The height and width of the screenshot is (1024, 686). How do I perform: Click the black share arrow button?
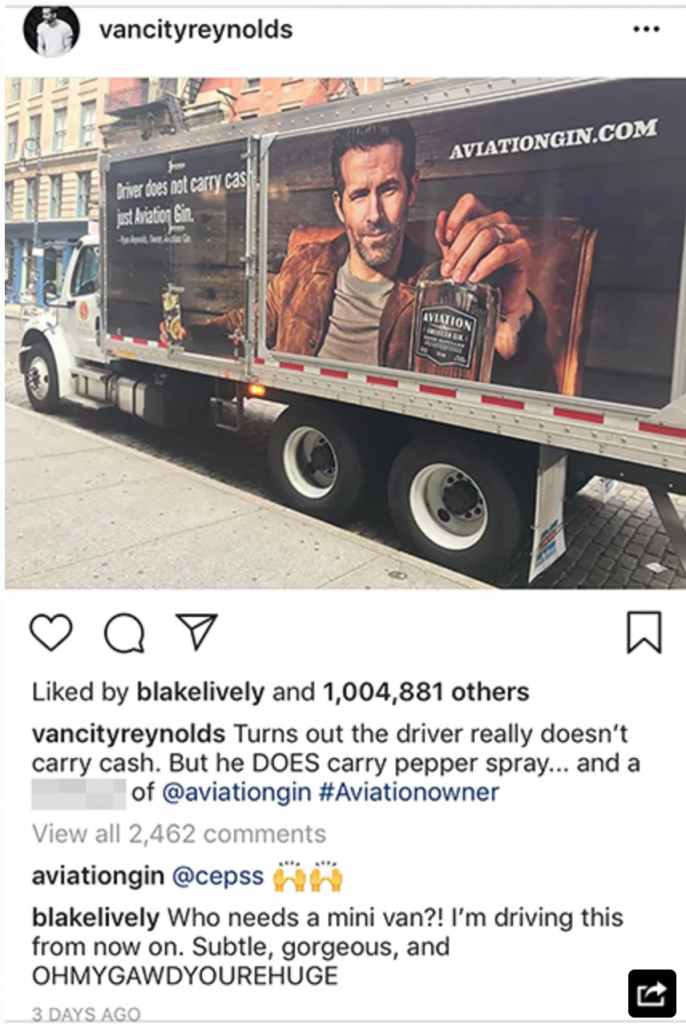coord(651,994)
